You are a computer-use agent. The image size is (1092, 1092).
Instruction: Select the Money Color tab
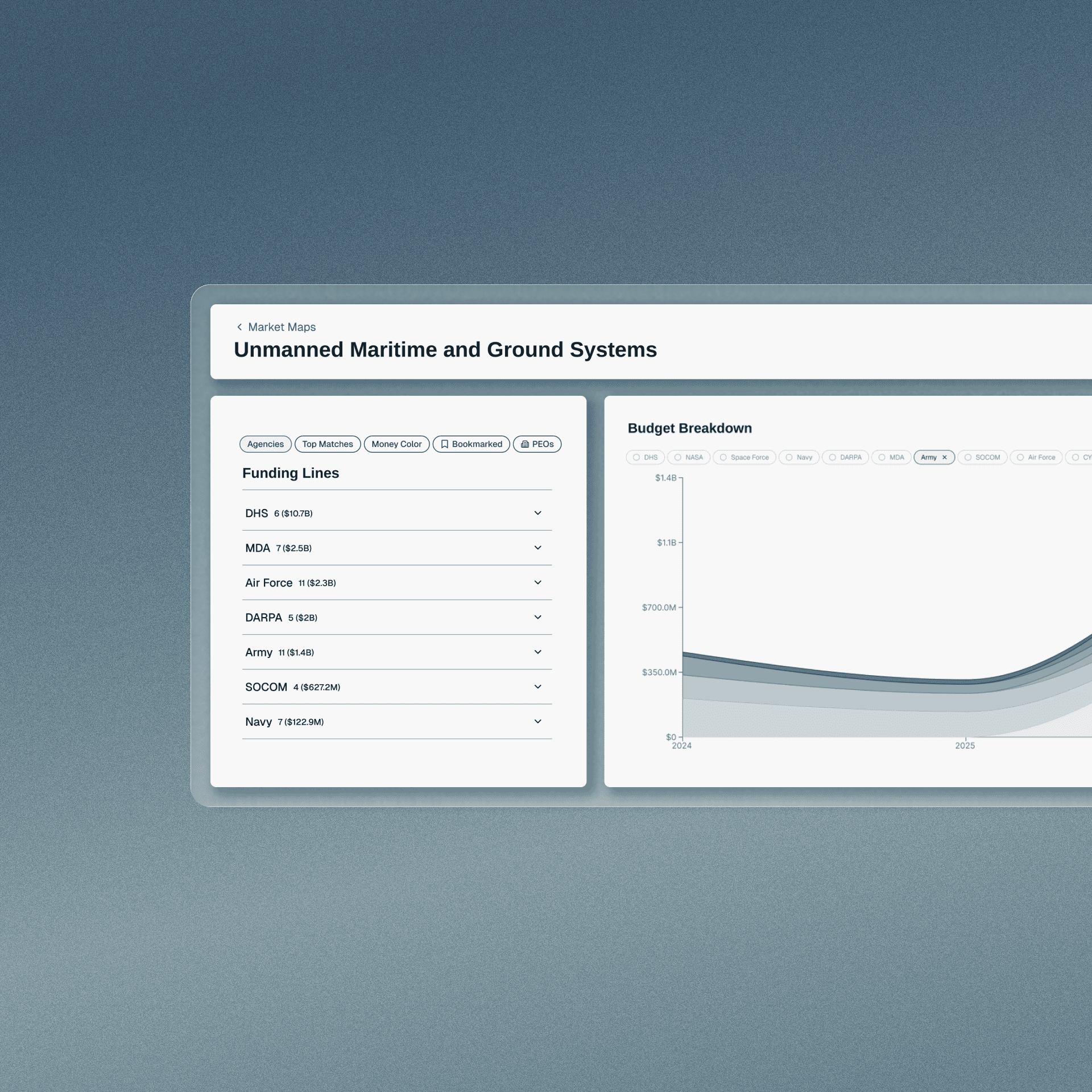tap(396, 444)
